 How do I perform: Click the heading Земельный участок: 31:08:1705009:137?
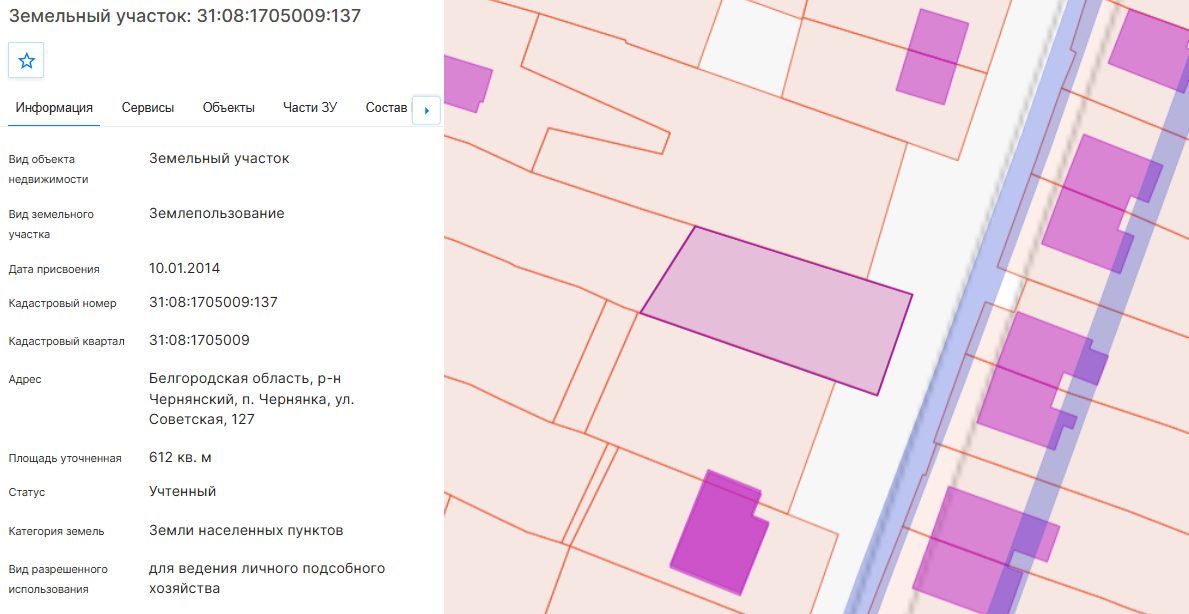[184, 15]
